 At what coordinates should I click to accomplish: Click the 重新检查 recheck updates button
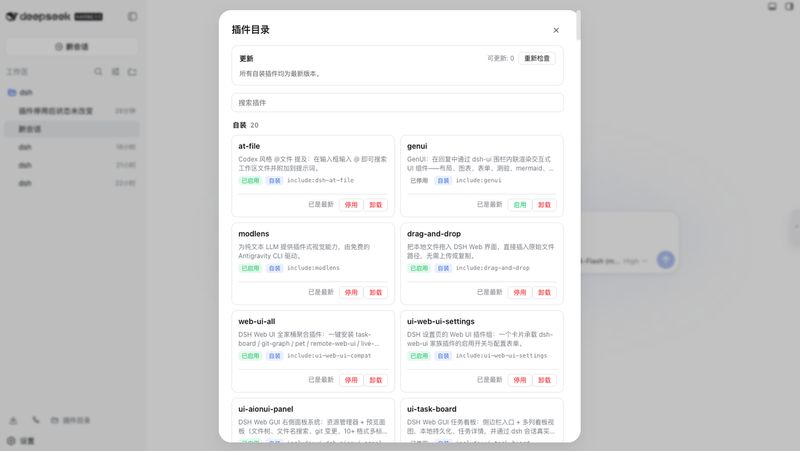pyautogui.click(x=537, y=58)
